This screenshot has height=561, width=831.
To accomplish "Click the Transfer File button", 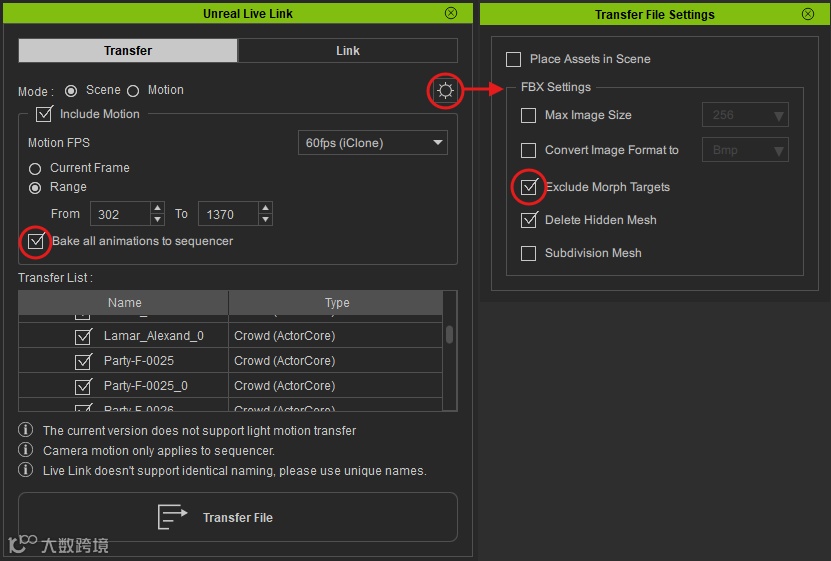I will click(x=237, y=517).
